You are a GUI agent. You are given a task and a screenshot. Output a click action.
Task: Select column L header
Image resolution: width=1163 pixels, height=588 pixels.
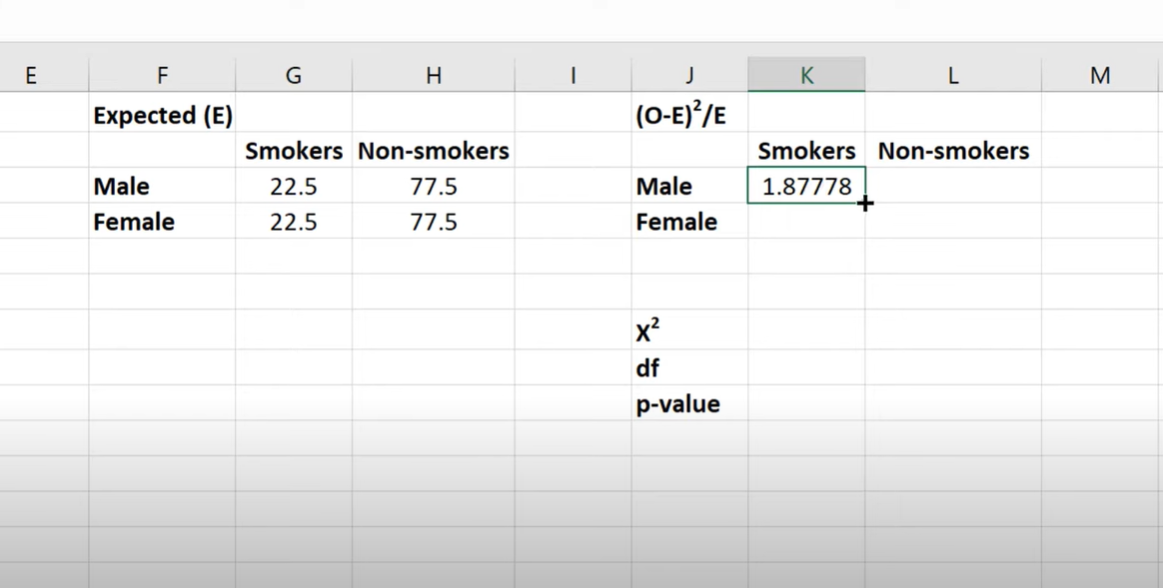click(x=952, y=75)
